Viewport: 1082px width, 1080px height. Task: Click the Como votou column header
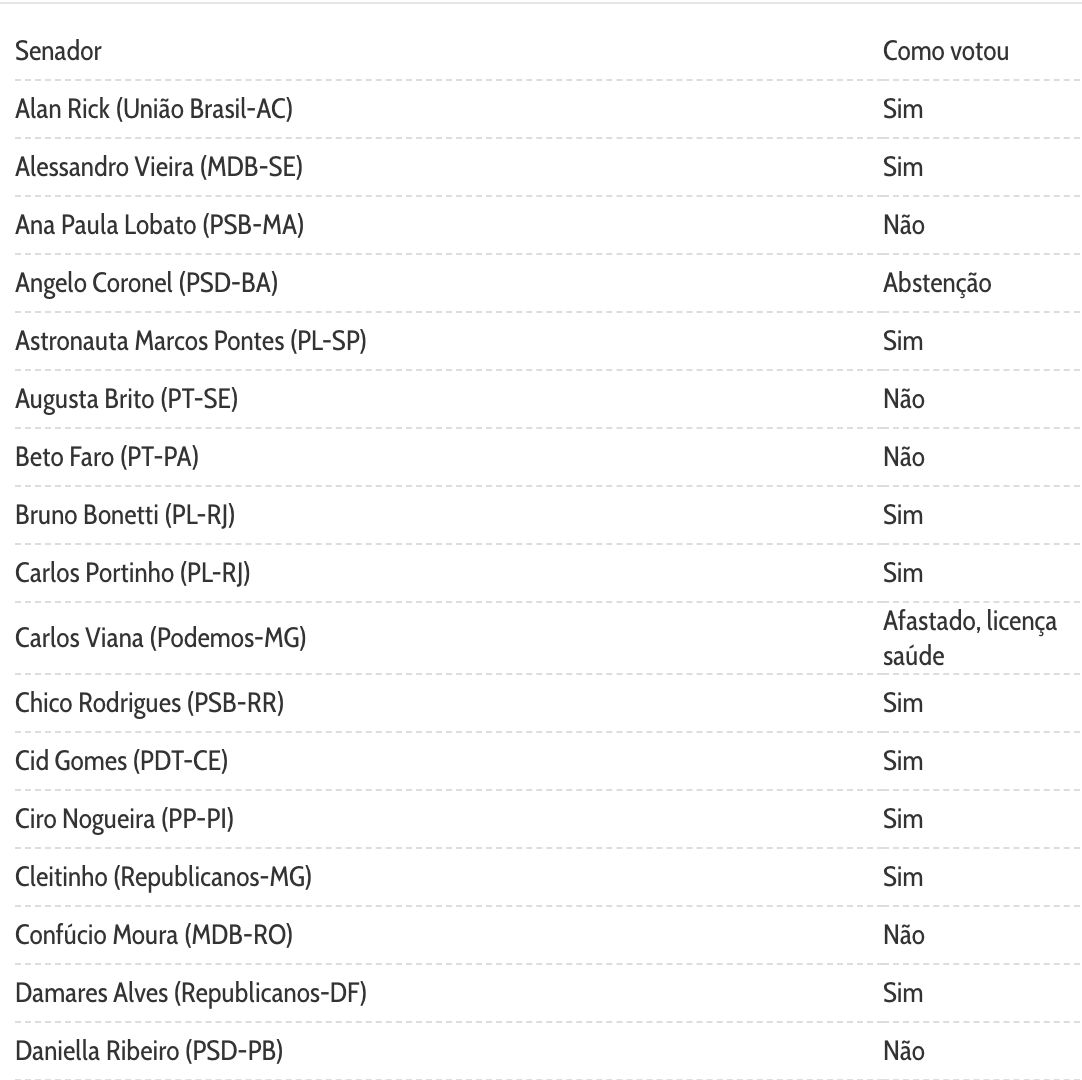945,51
